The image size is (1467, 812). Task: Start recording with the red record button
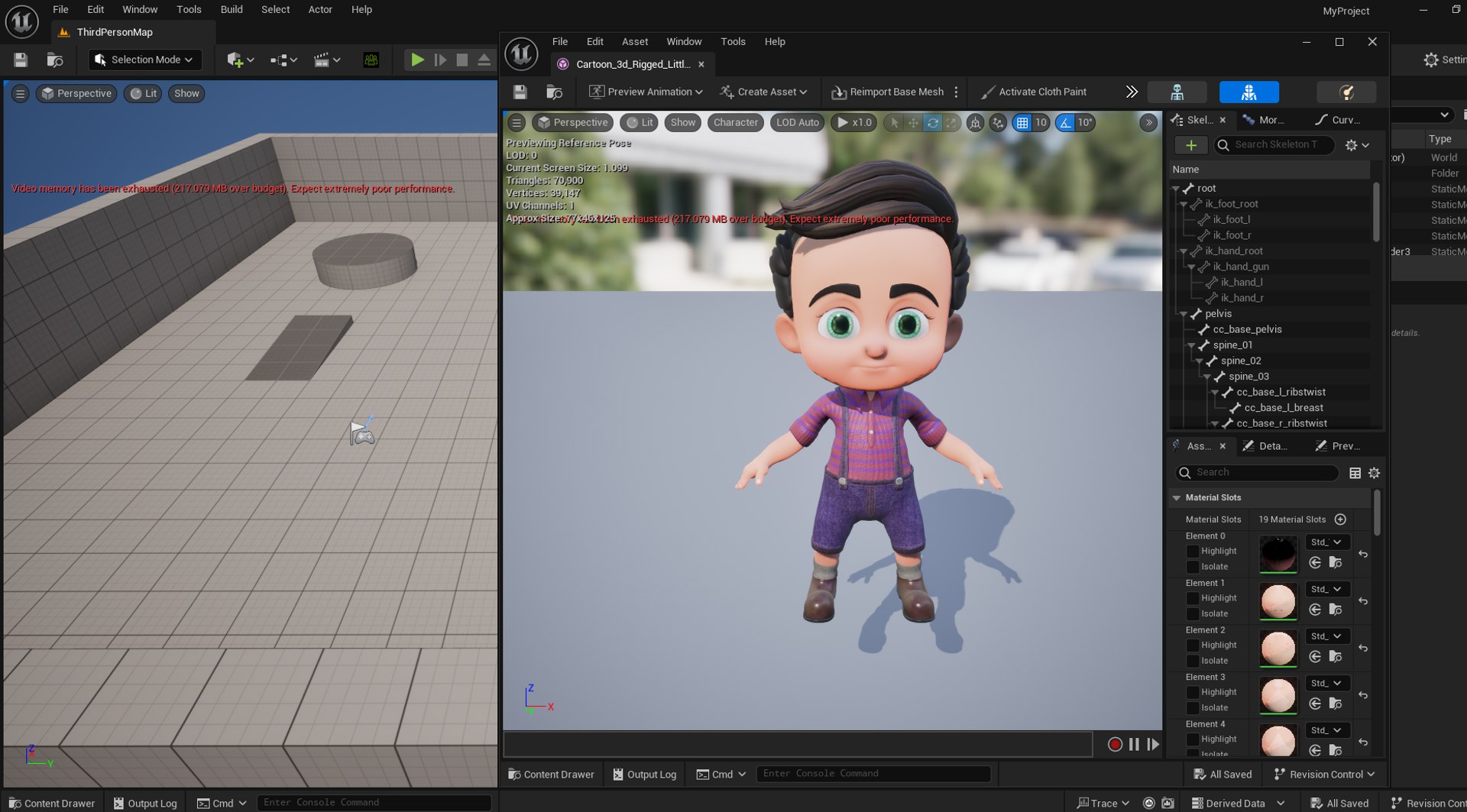click(1115, 744)
